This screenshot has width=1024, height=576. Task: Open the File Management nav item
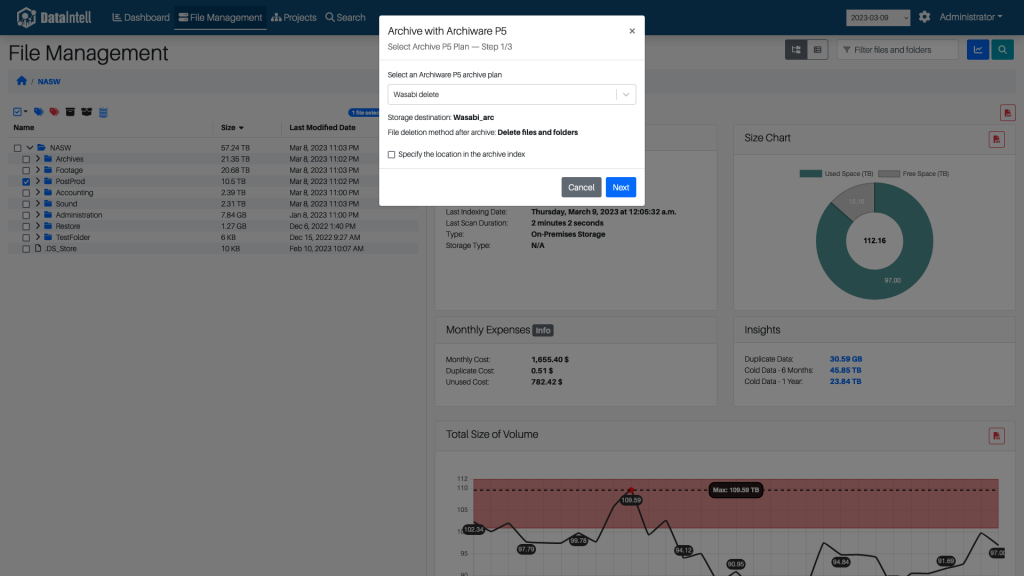click(x=220, y=18)
